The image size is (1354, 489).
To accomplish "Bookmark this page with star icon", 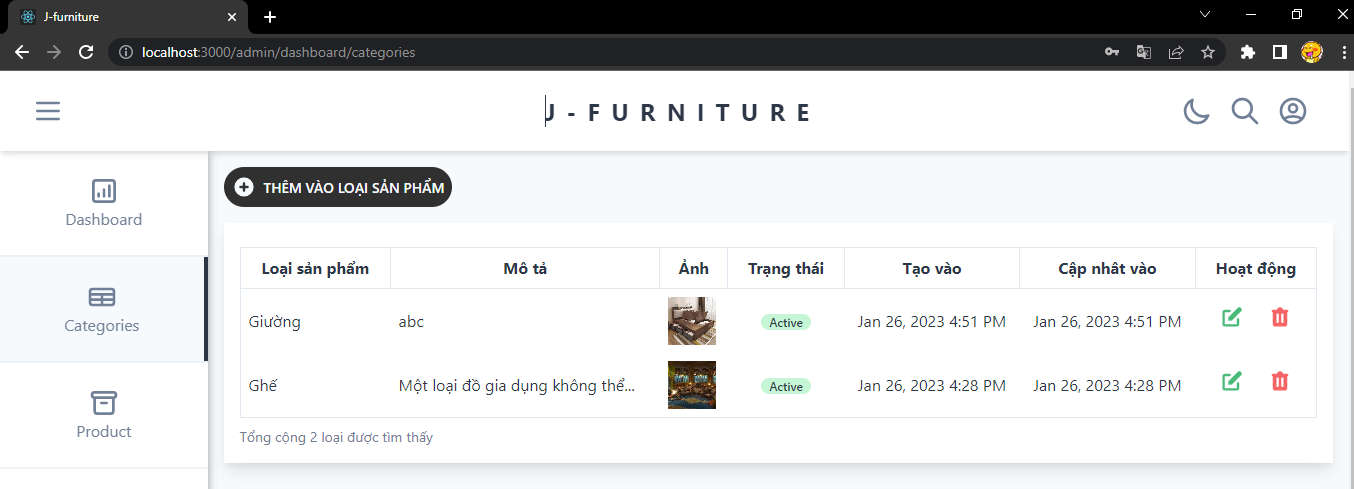I will (x=1208, y=52).
